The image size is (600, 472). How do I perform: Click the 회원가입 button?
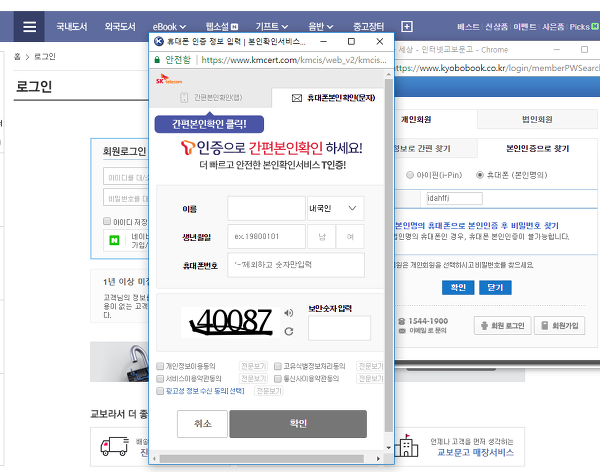pyautogui.click(x=559, y=325)
